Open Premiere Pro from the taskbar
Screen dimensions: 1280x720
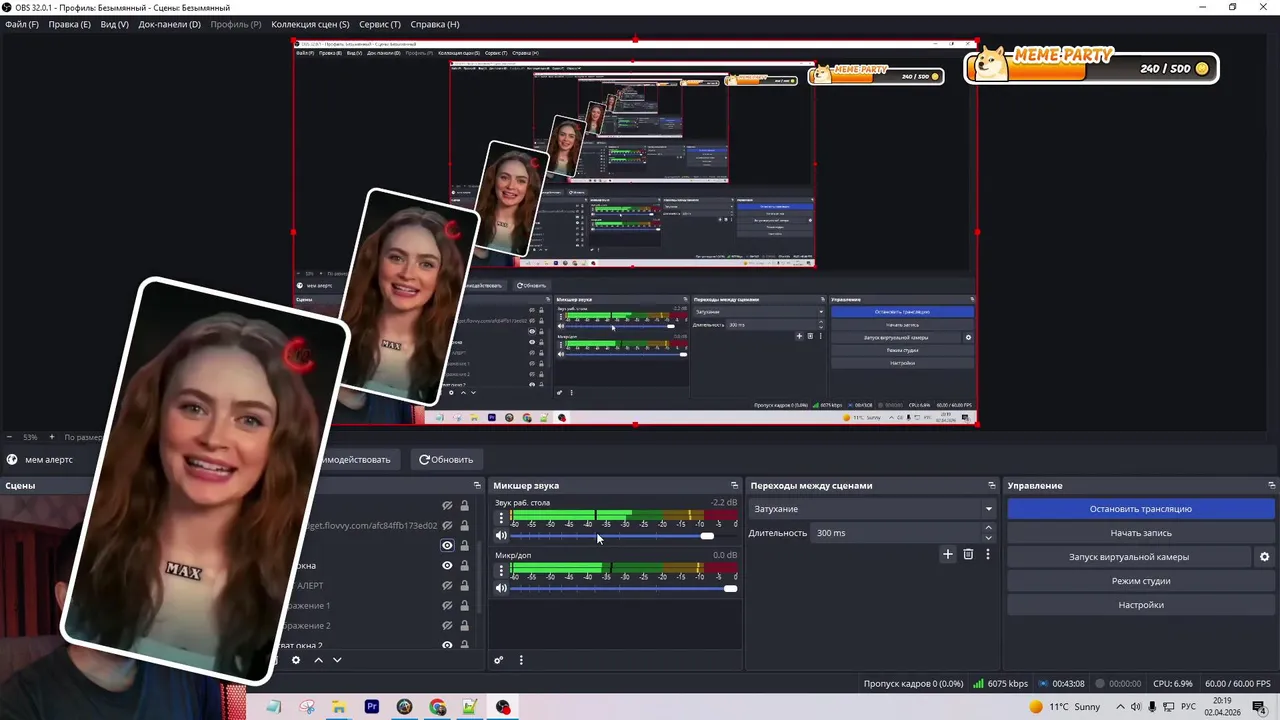[x=371, y=707]
